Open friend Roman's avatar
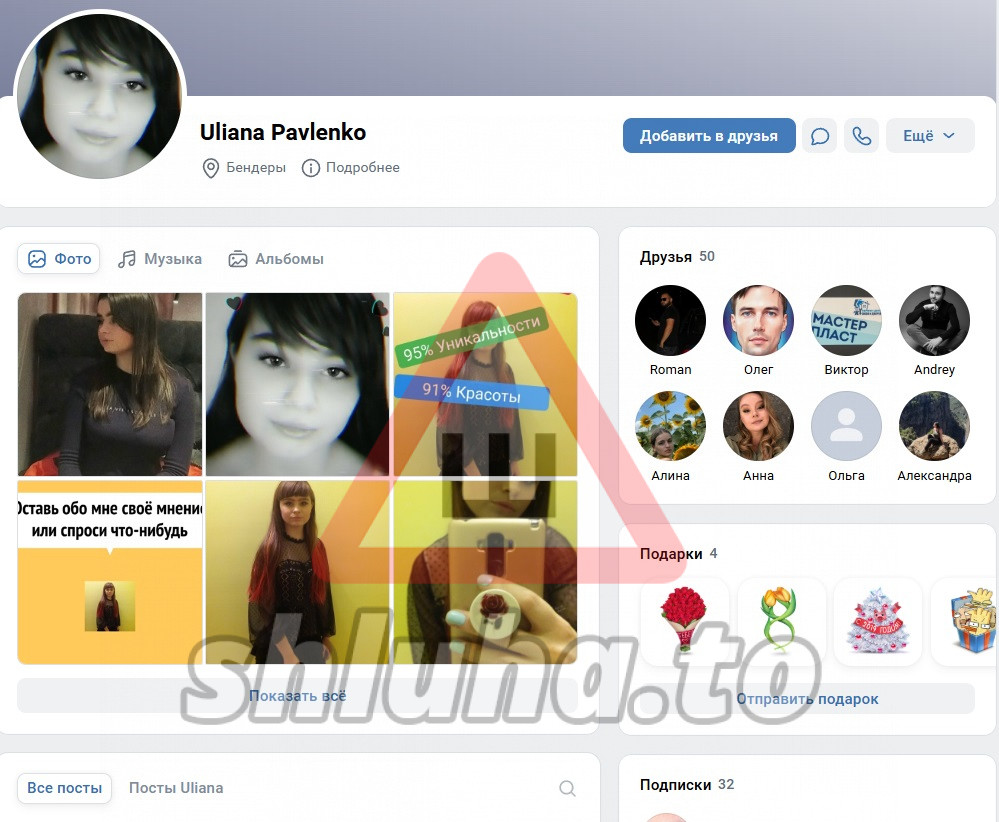Image resolution: width=999 pixels, height=822 pixels. coord(670,321)
